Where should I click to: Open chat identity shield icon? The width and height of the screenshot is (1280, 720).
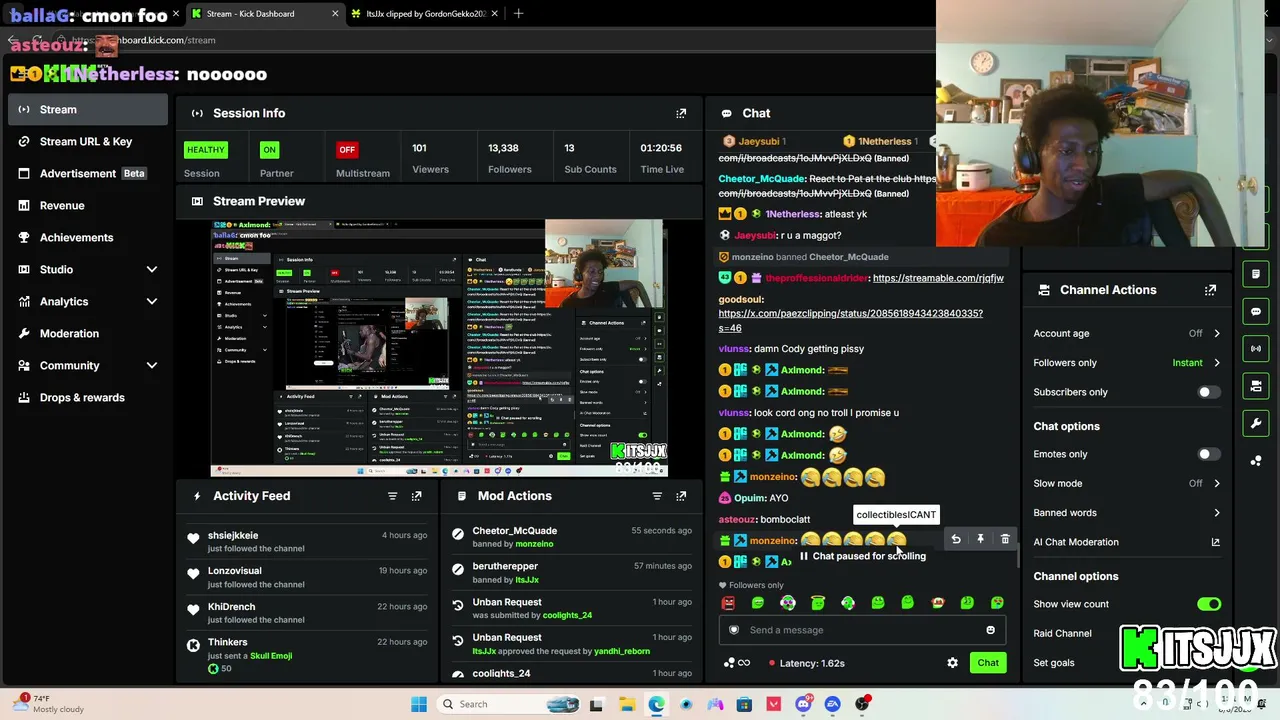click(x=734, y=630)
